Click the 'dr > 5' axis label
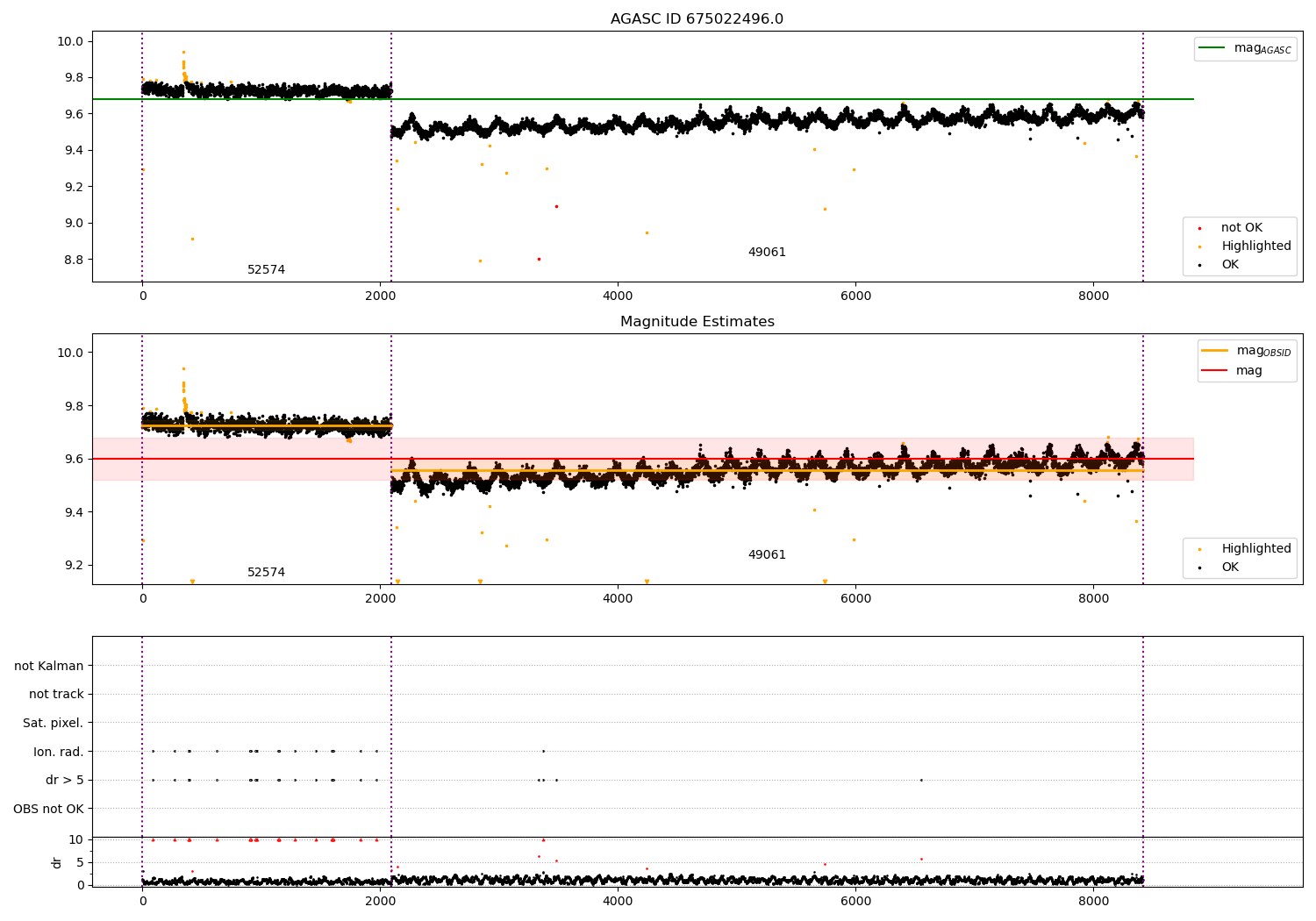The height and width of the screenshot is (921, 1316). tap(65, 781)
